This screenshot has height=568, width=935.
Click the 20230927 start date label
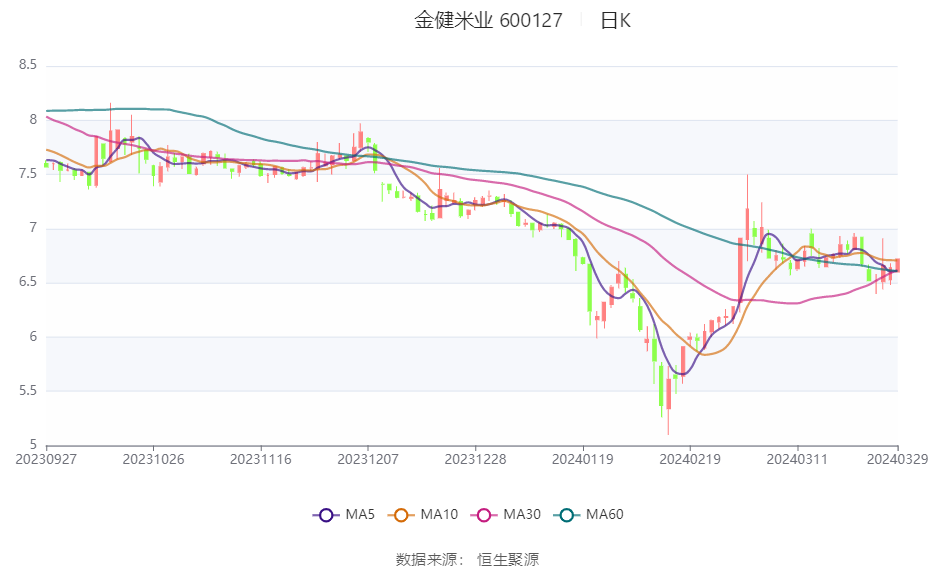pos(46,460)
